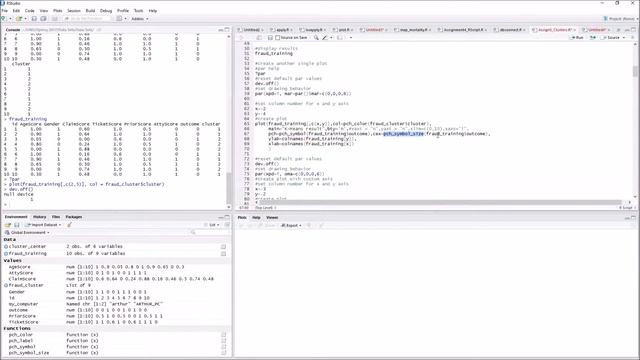Open the Addins dropdown
Viewport: 640px width, 360px height.
point(140,19)
